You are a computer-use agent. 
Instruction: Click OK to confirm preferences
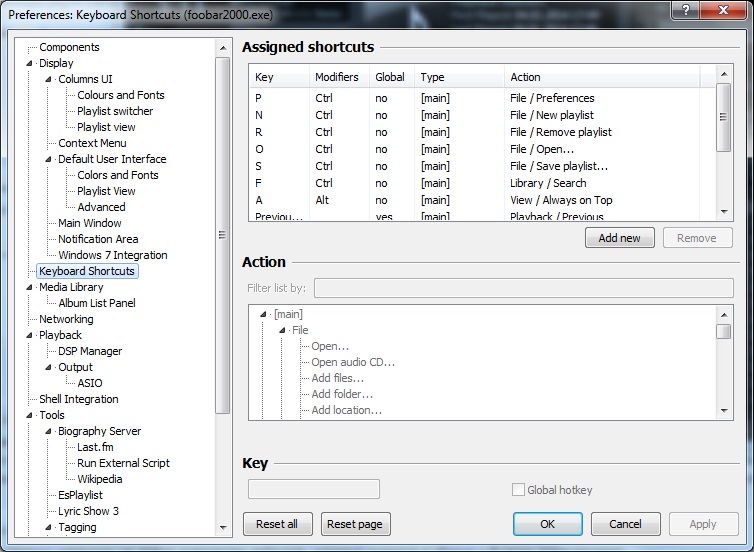pyautogui.click(x=547, y=524)
